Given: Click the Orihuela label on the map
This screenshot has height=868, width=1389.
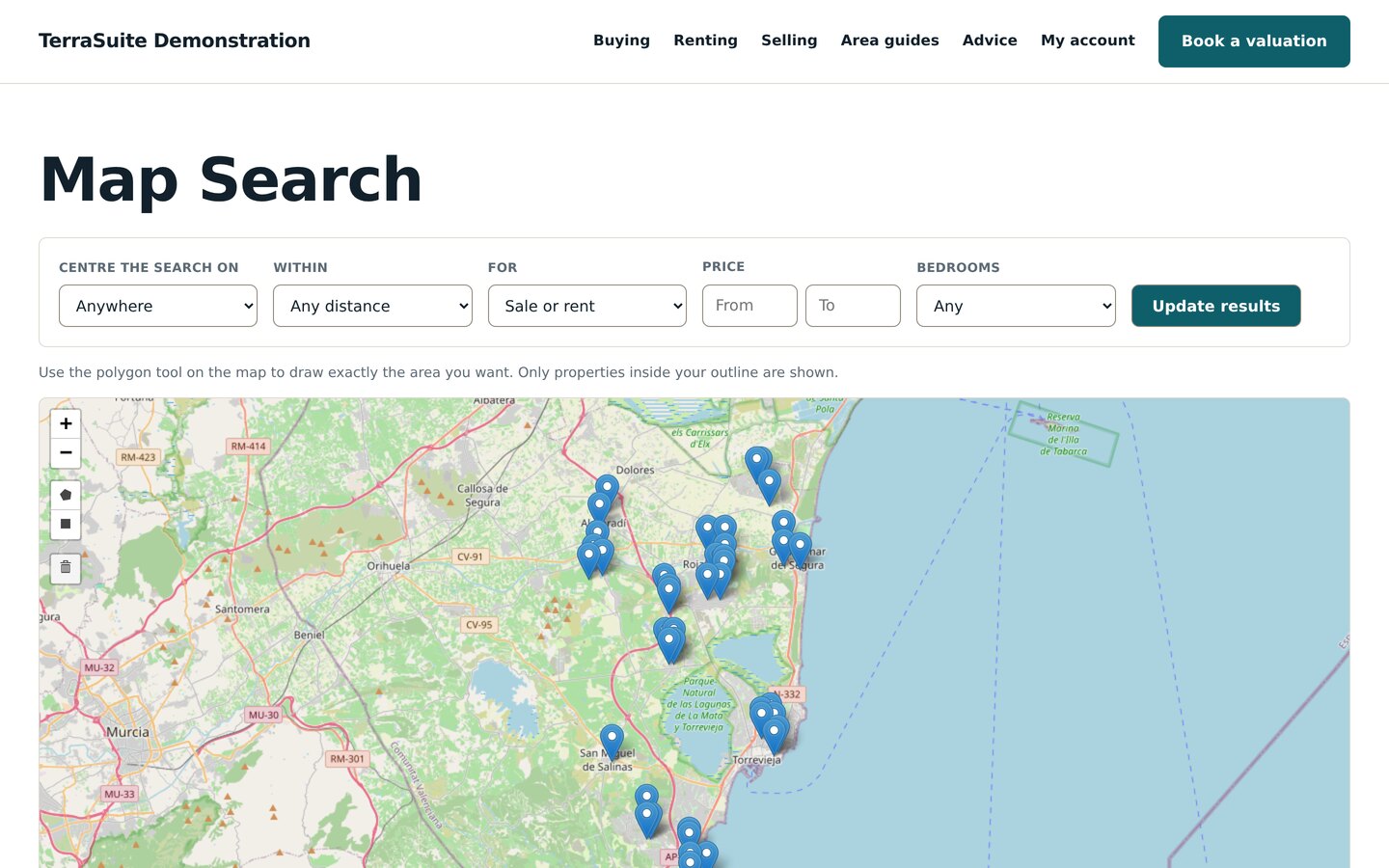Looking at the screenshot, I should coord(389,566).
